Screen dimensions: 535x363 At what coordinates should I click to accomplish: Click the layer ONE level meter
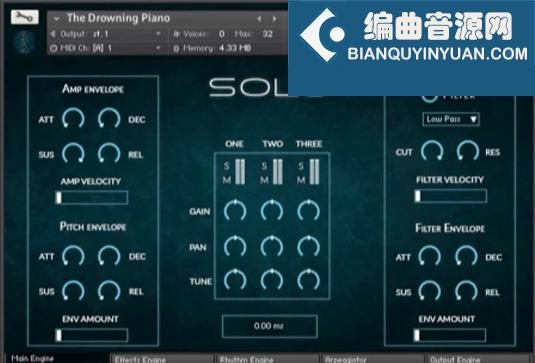point(240,172)
